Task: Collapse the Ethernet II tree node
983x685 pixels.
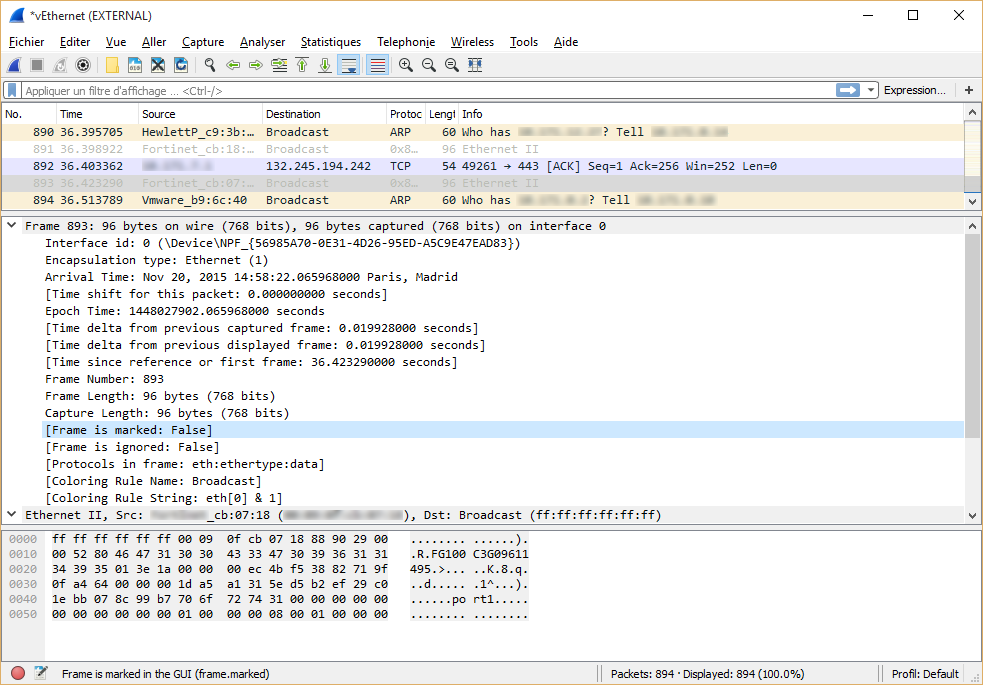Action: click(11, 515)
